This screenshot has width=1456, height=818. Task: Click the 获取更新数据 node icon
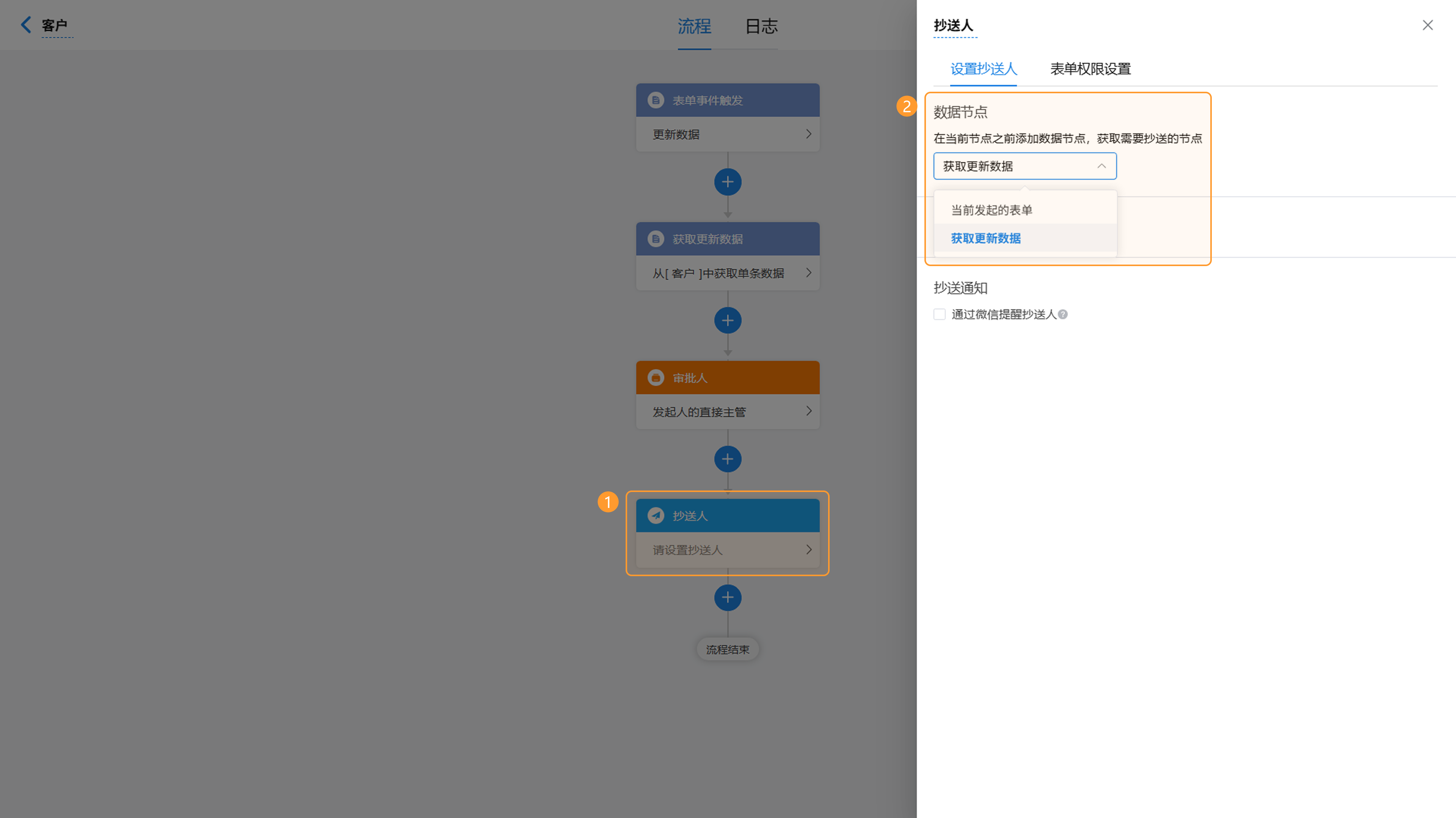click(656, 239)
